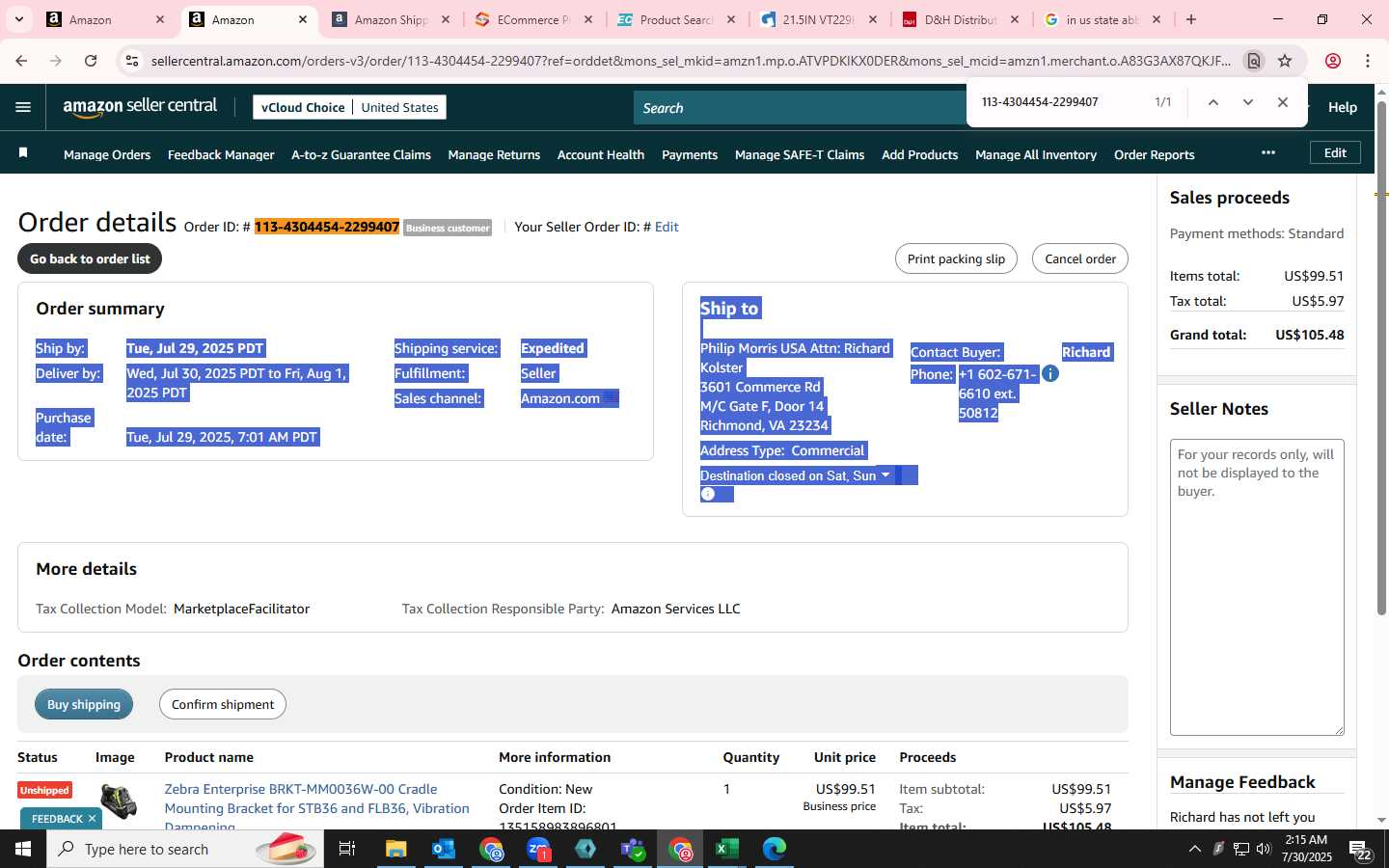This screenshot has height=868, width=1389.
Task: Open Manage SAFE-T Claims
Action: click(x=800, y=154)
